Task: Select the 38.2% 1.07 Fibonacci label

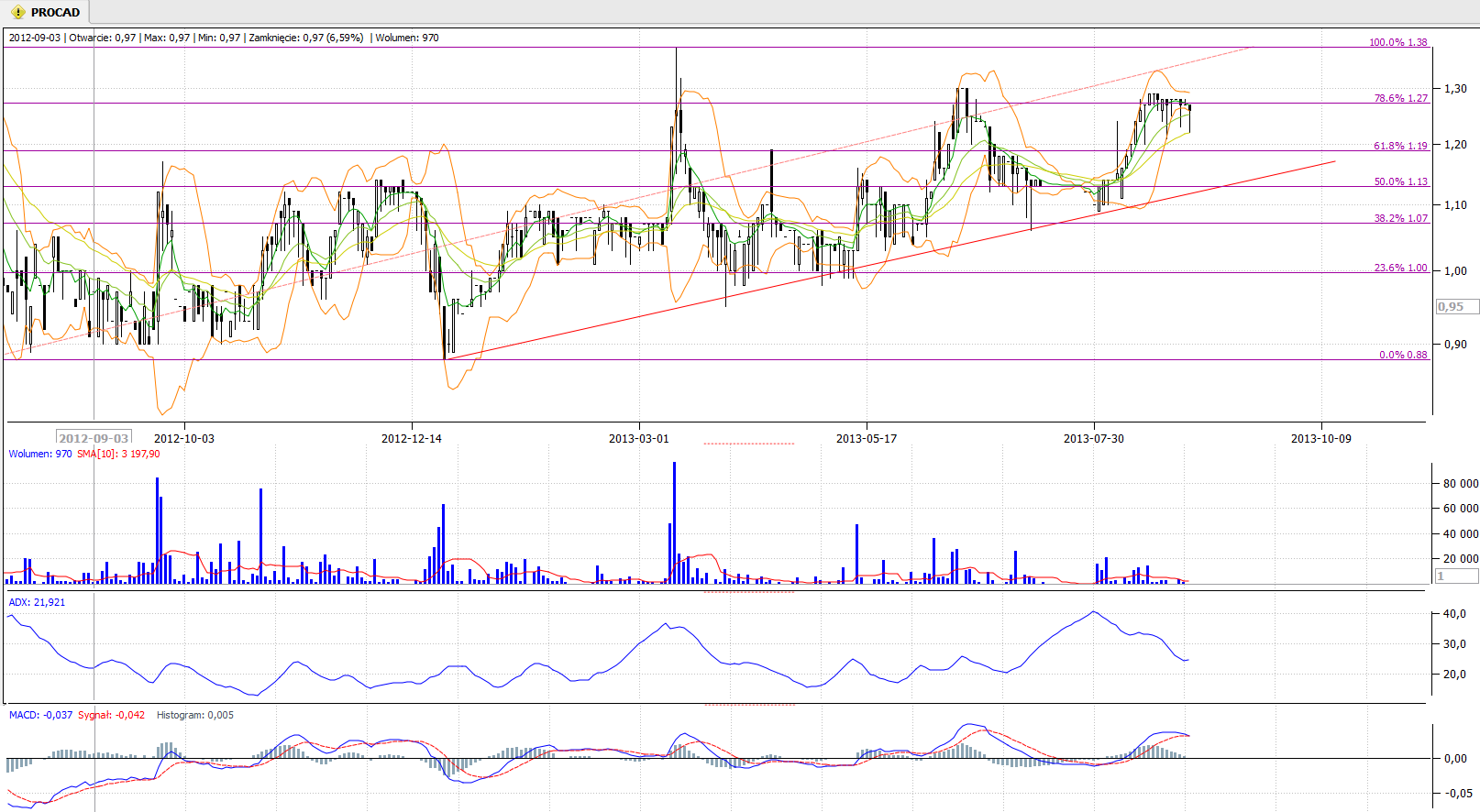Action: (x=1400, y=218)
